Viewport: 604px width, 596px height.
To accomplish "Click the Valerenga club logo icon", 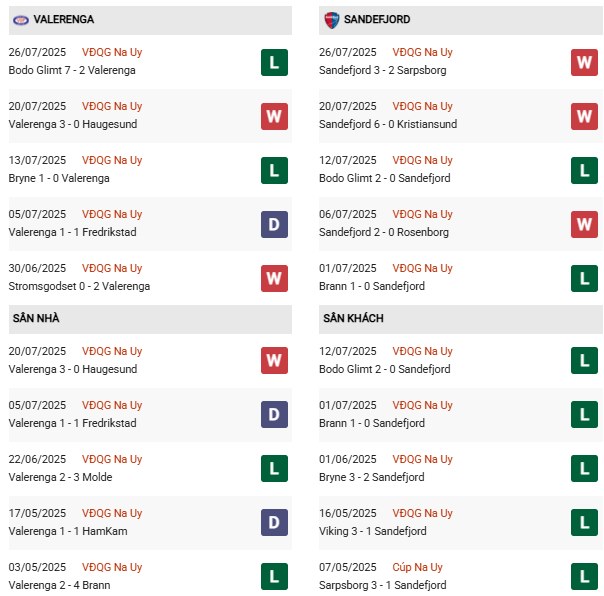I will (x=19, y=20).
